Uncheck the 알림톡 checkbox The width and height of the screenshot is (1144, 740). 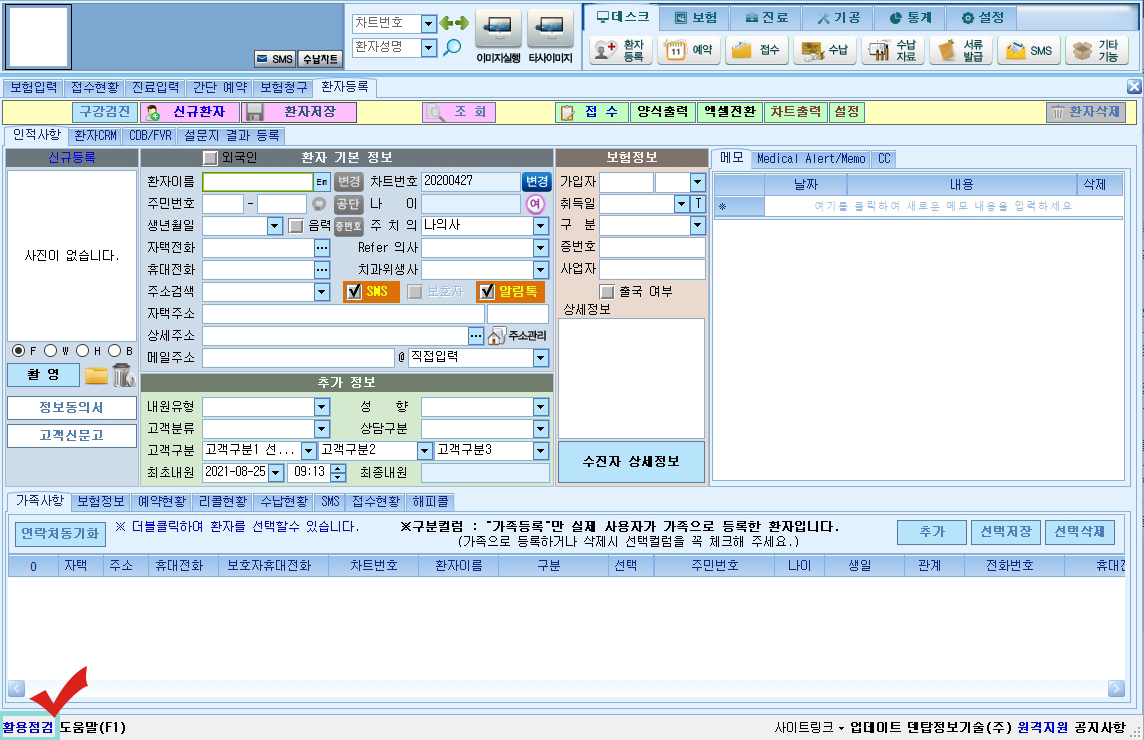[487, 292]
